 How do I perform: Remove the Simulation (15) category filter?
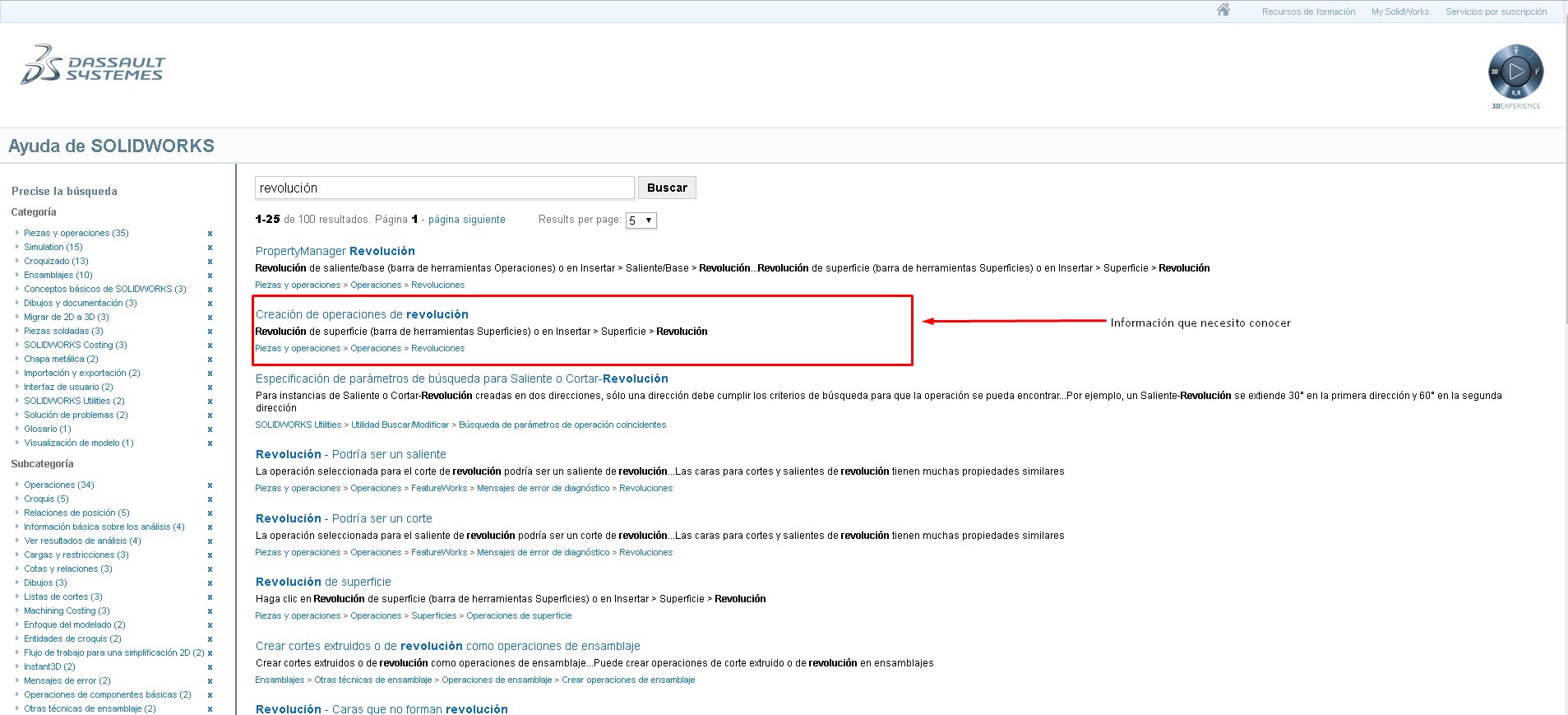click(210, 248)
